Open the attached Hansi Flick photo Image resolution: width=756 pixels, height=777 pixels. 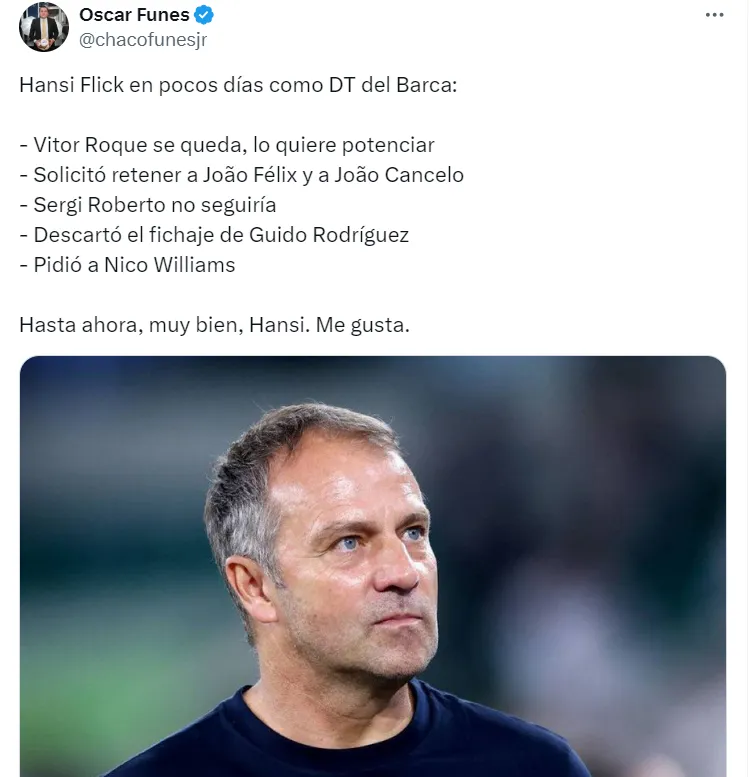point(372,566)
